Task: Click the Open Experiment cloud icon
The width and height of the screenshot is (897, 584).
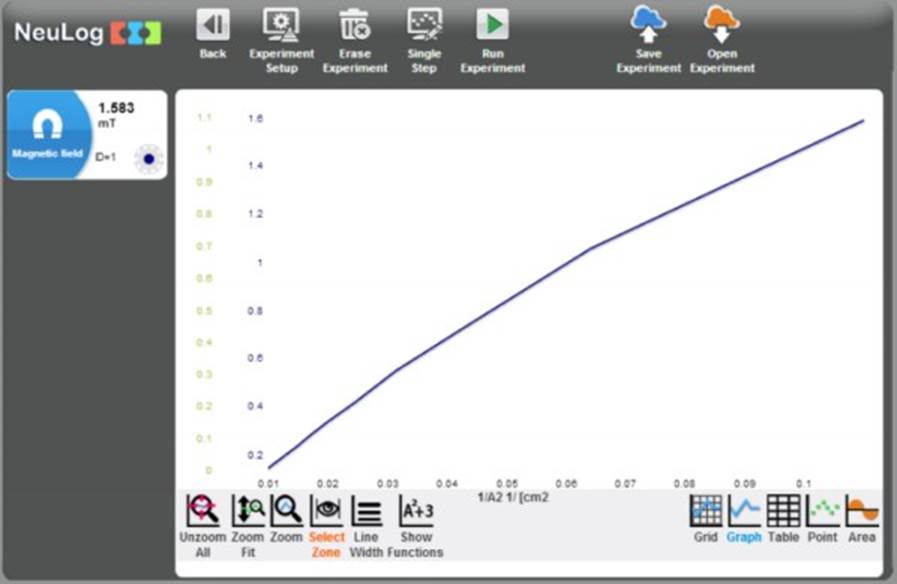Action: [x=721, y=24]
